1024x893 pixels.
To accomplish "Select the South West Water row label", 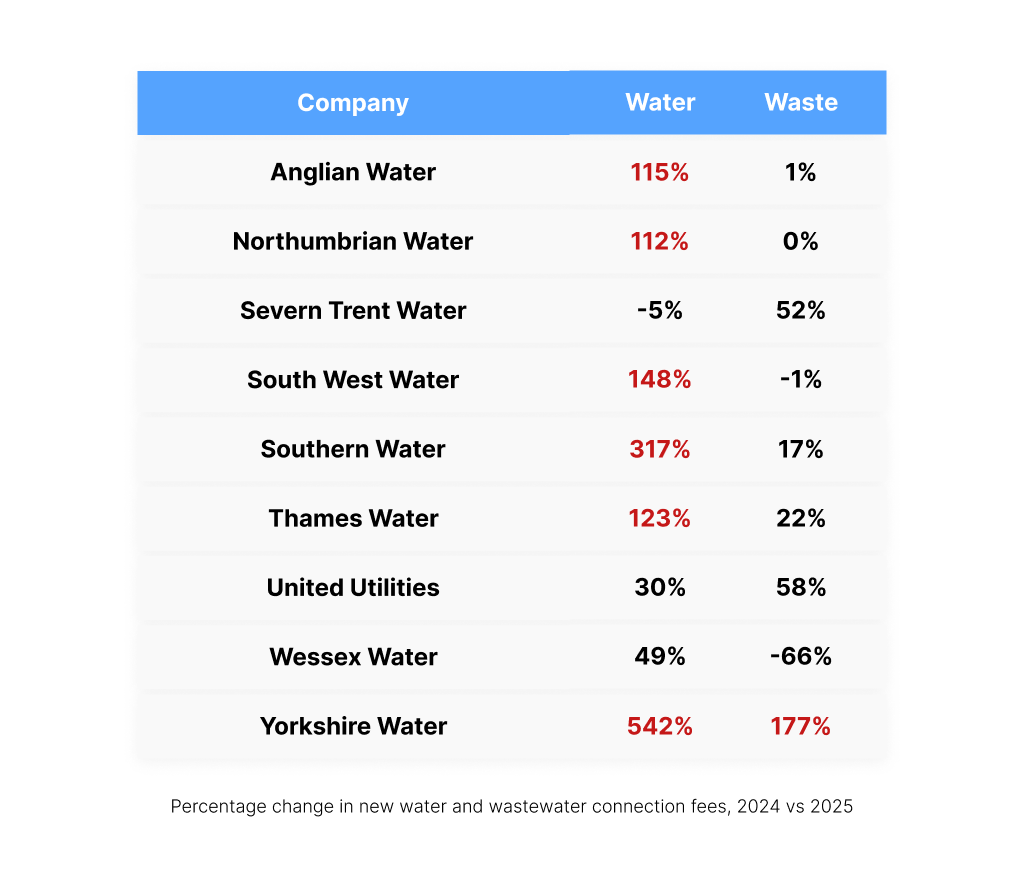I will (353, 380).
